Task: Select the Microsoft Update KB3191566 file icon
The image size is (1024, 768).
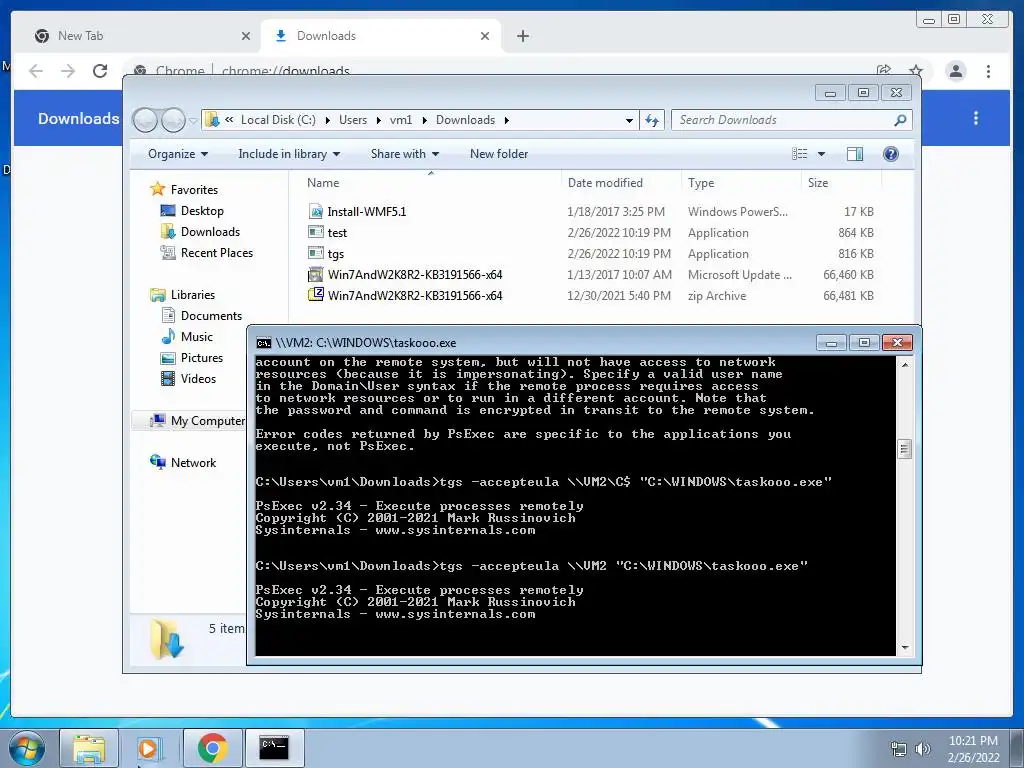Action: point(316,274)
